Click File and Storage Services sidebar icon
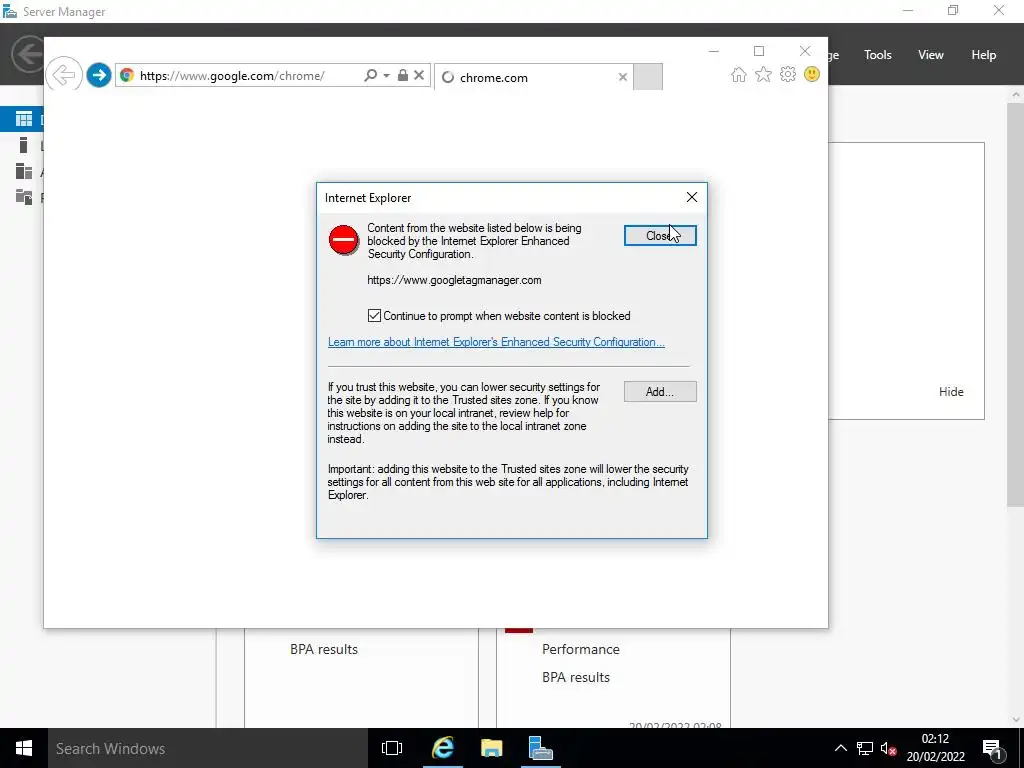This screenshot has width=1024, height=768. [24, 197]
